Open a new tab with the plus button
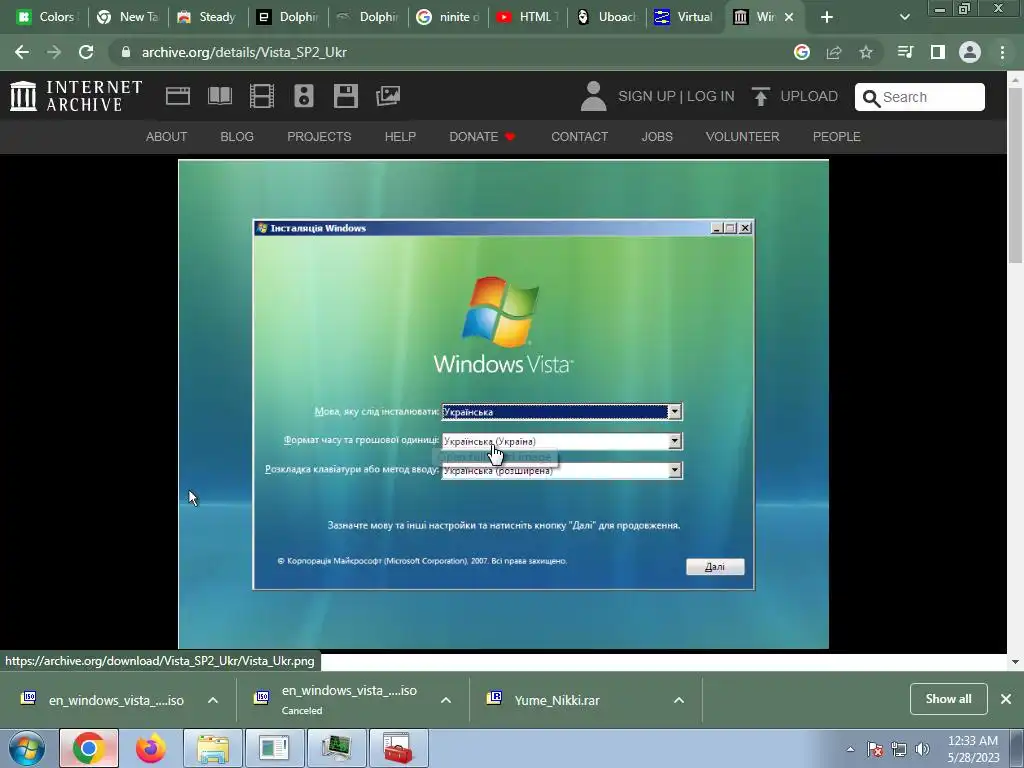The width and height of the screenshot is (1024, 768). pyautogui.click(x=827, y=17)
